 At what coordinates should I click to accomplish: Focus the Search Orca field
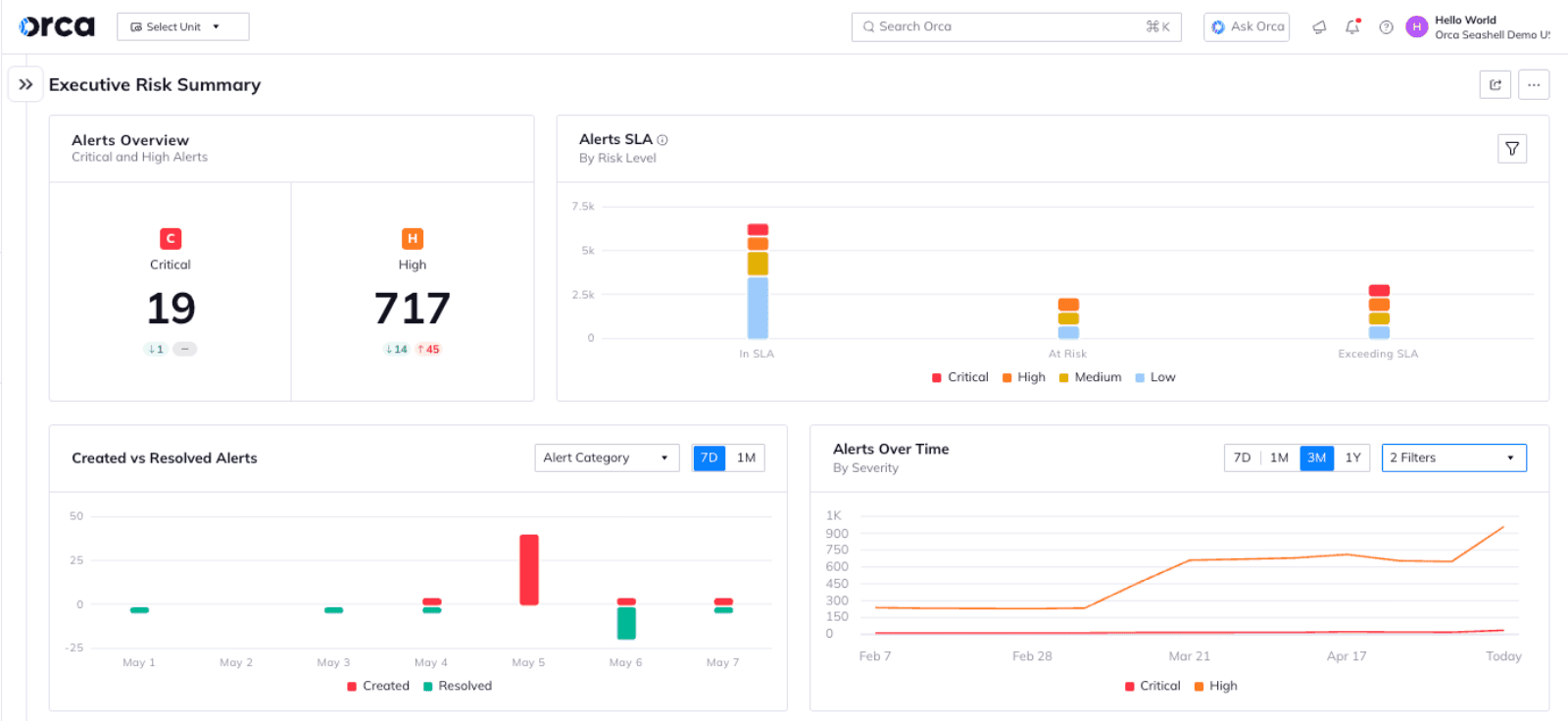tap(1016, 26)
